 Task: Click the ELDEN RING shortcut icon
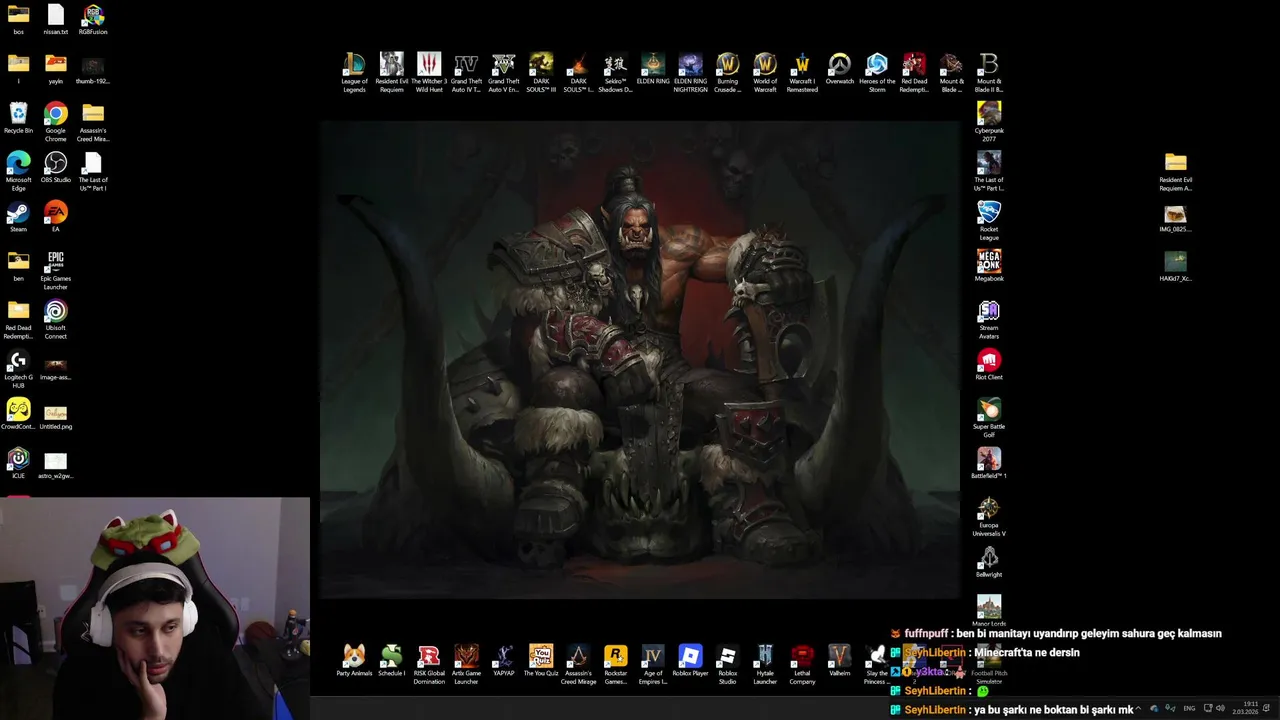(x=653, y=69)
